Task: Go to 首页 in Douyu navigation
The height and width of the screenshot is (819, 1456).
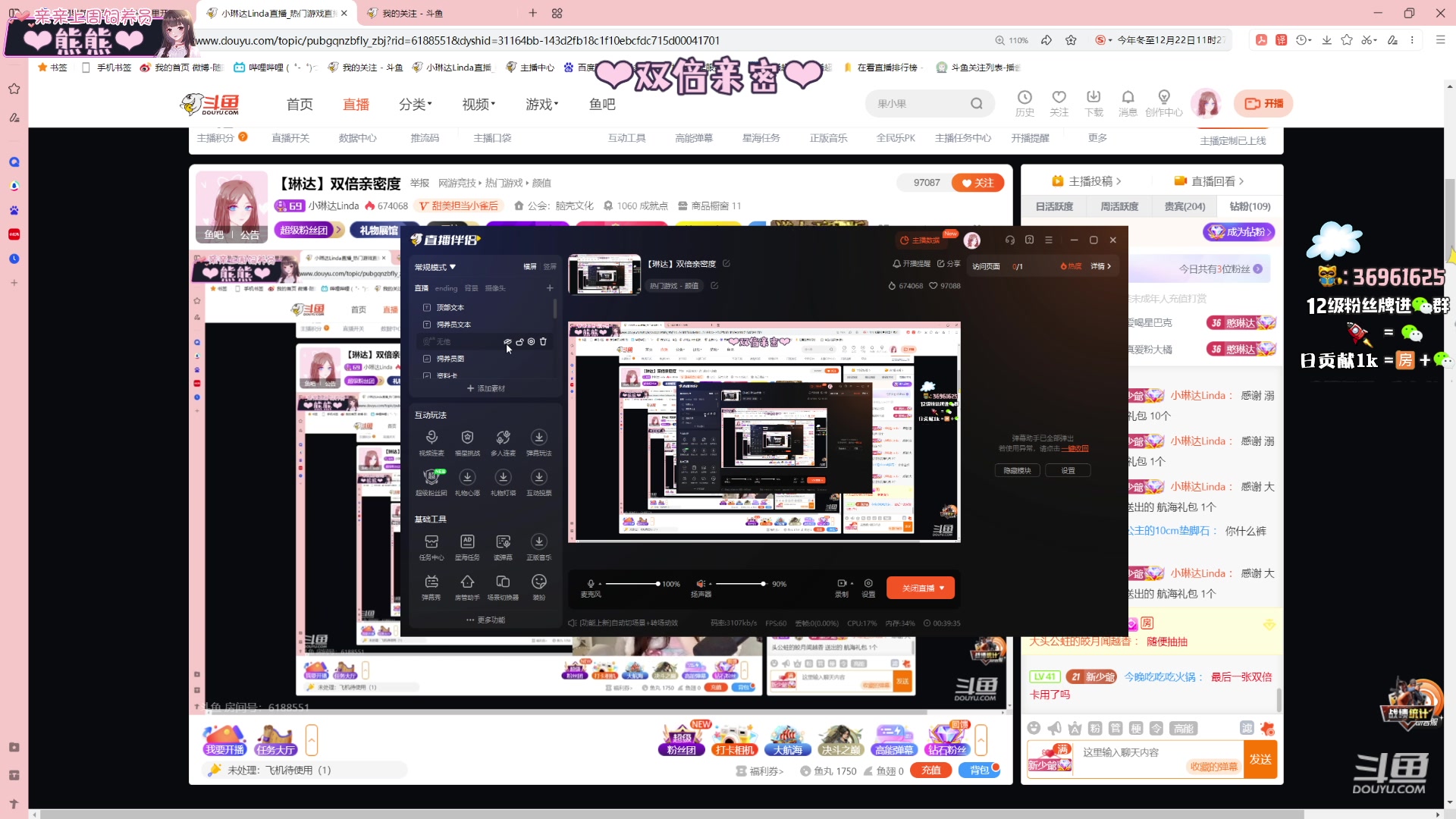Action: coord(300,104)
